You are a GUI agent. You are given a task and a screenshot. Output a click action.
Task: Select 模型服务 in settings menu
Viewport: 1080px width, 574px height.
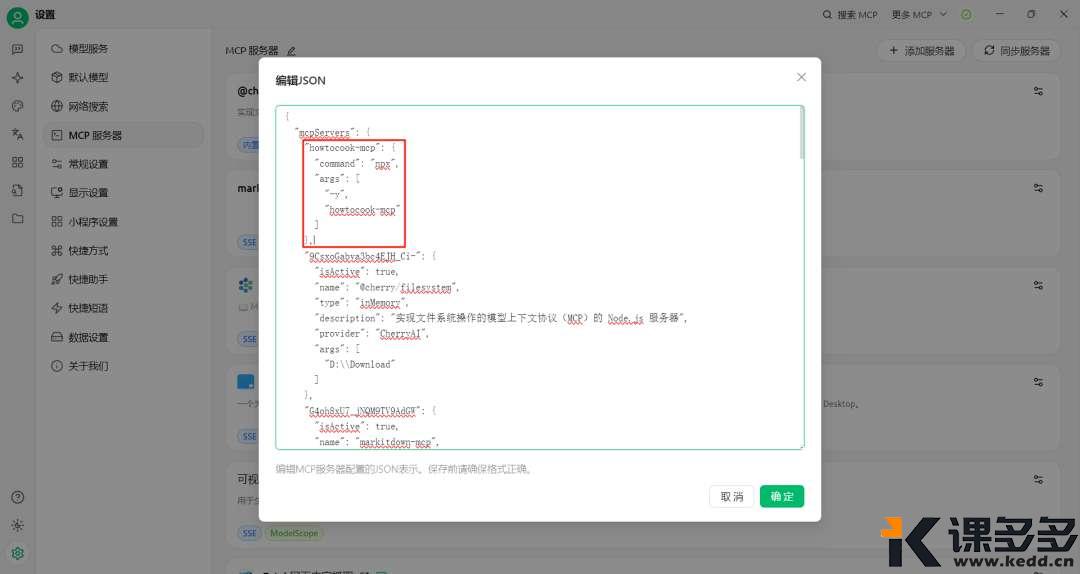123,49
